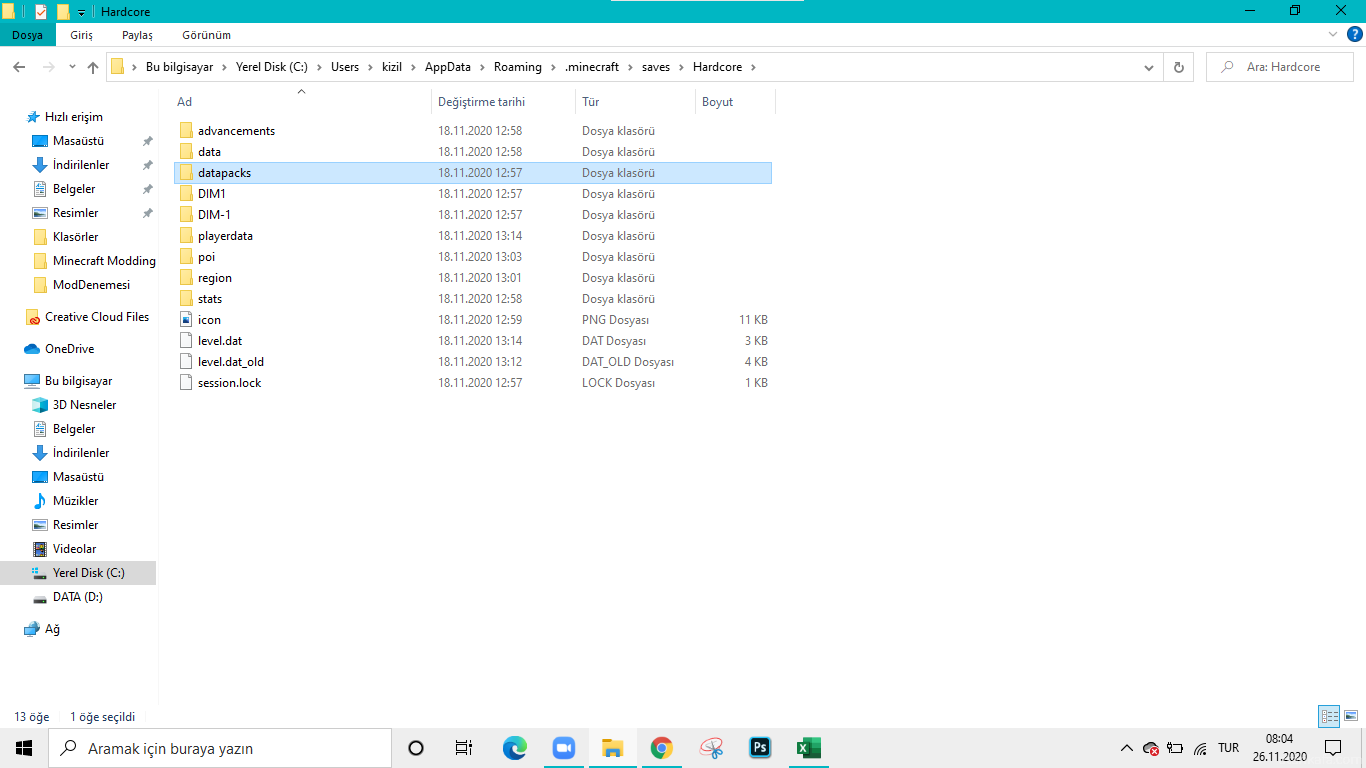Open the recent locations dropdown arrow
The image size is (1366, 768).
72,67
